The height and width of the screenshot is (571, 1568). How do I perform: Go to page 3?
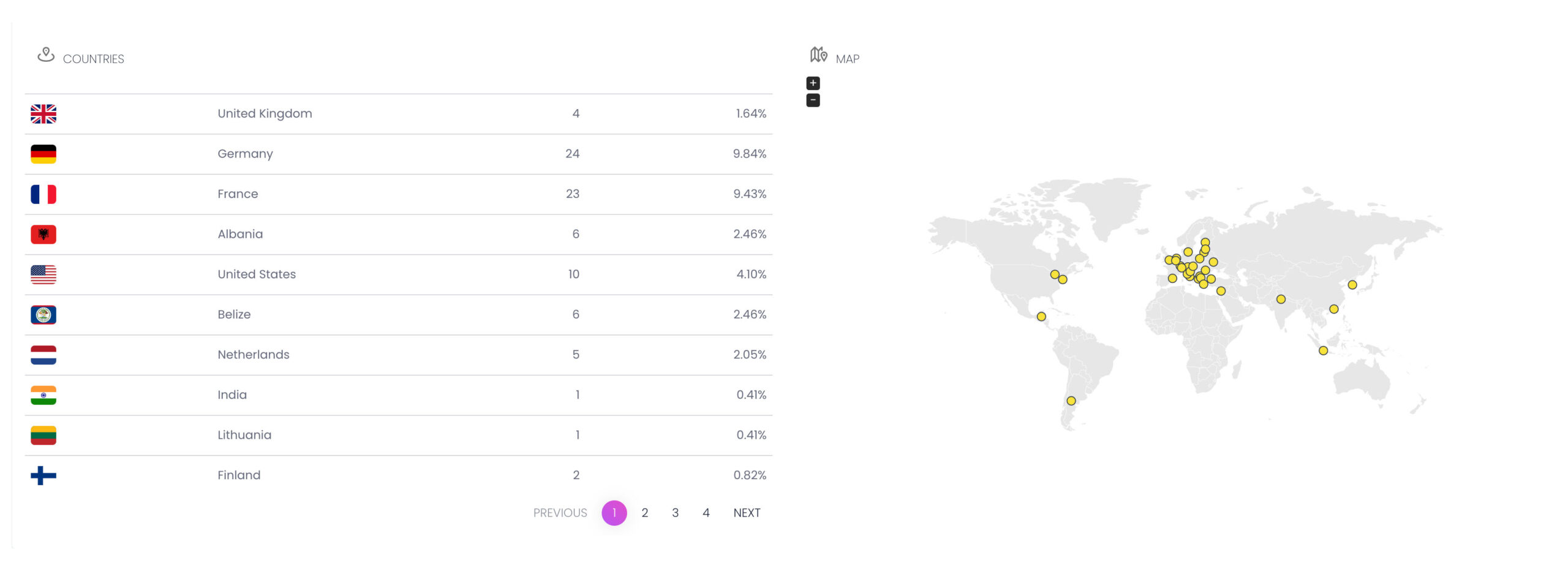(x=675, y=513)
